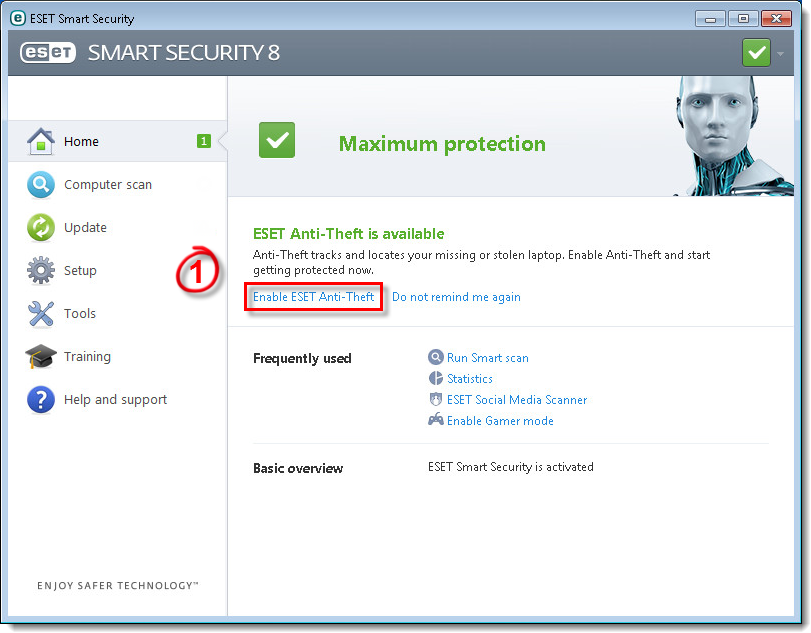This screenshot has width=811, height=633.
Task: Click the Training graduation cap icon
Action: [40, 356]
